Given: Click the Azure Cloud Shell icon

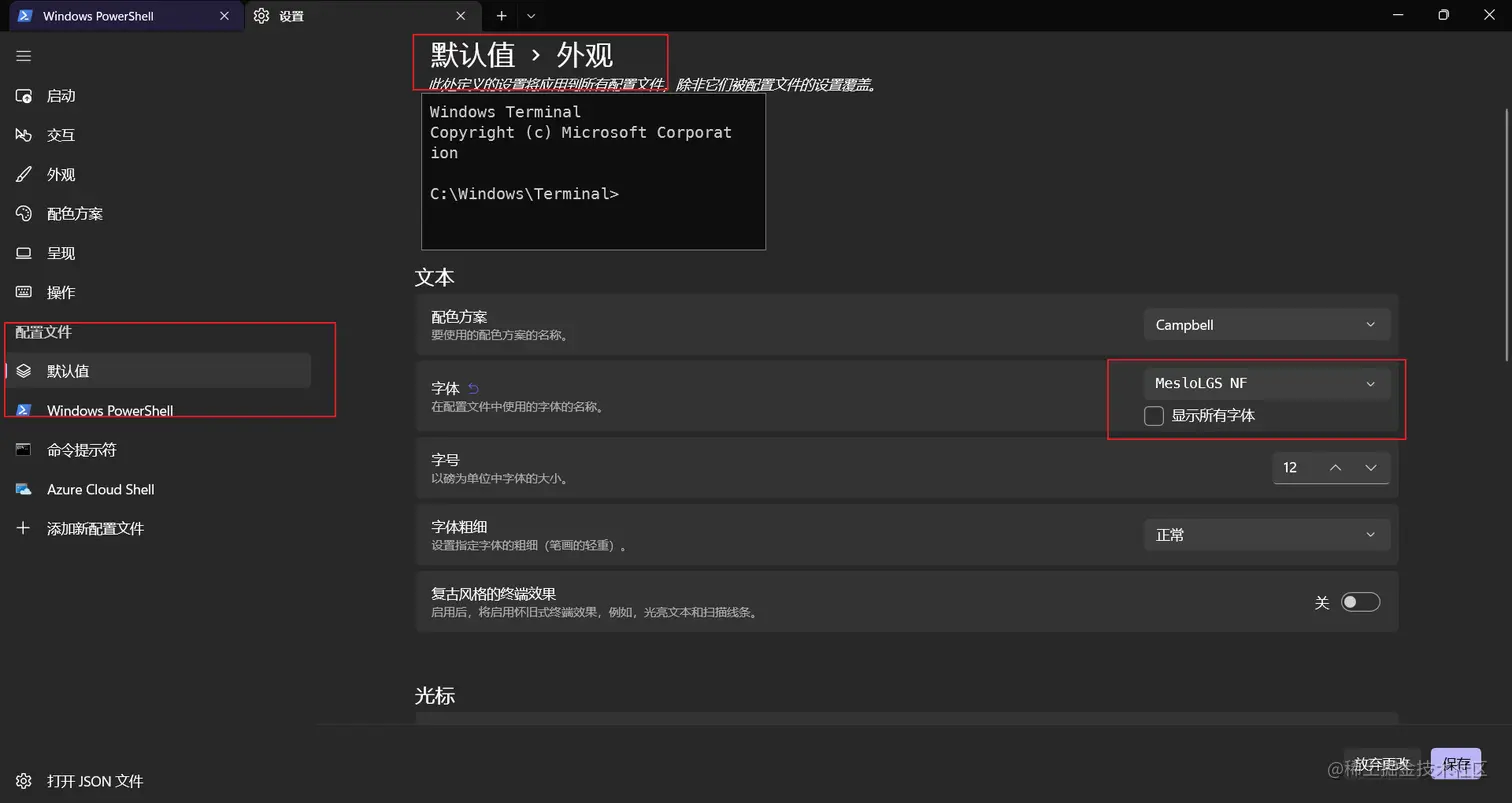Looking at the screenshot, I should (24, 489).
